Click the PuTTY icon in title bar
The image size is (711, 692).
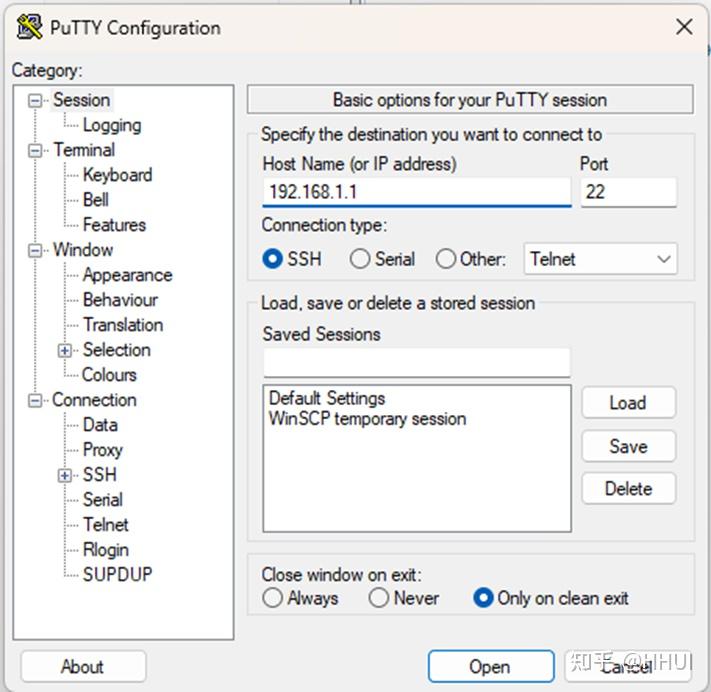30,27
